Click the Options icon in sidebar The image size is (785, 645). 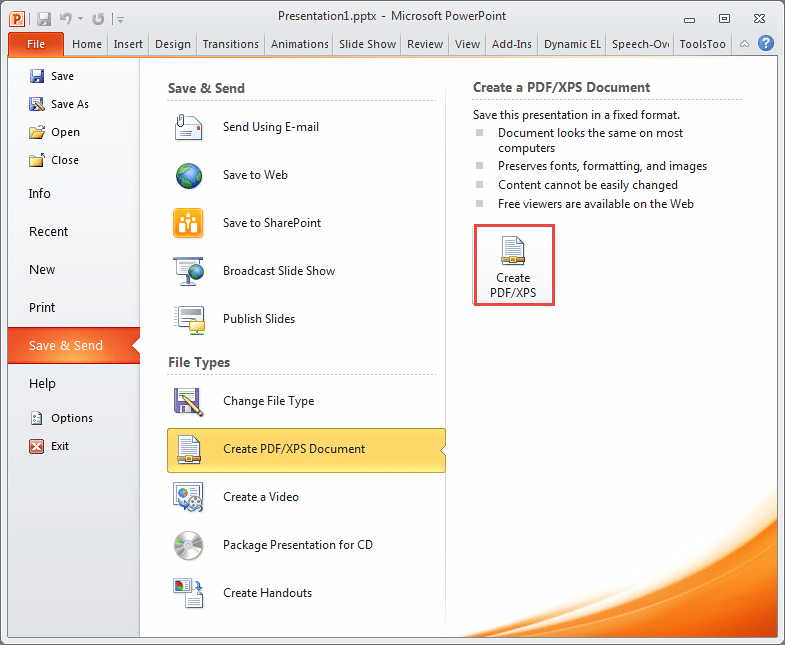(x=37, y=418)
